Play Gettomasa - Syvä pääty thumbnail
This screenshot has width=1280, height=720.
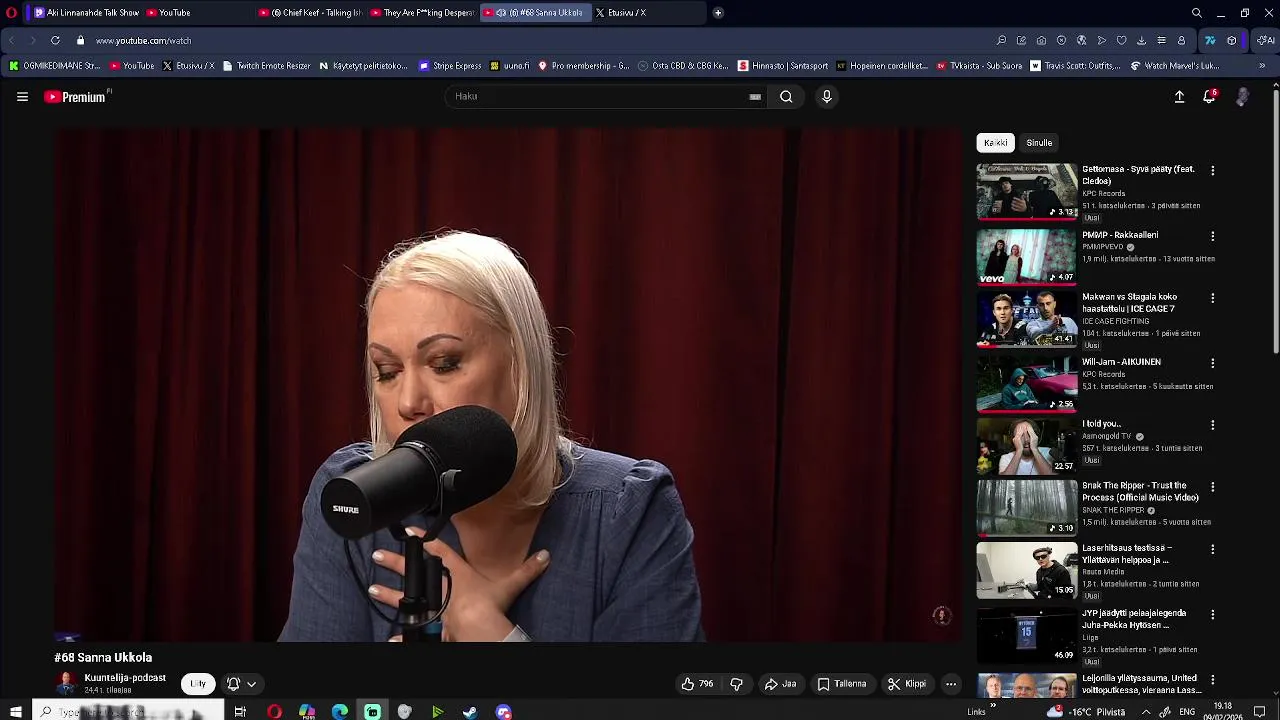coord(1027,192)
